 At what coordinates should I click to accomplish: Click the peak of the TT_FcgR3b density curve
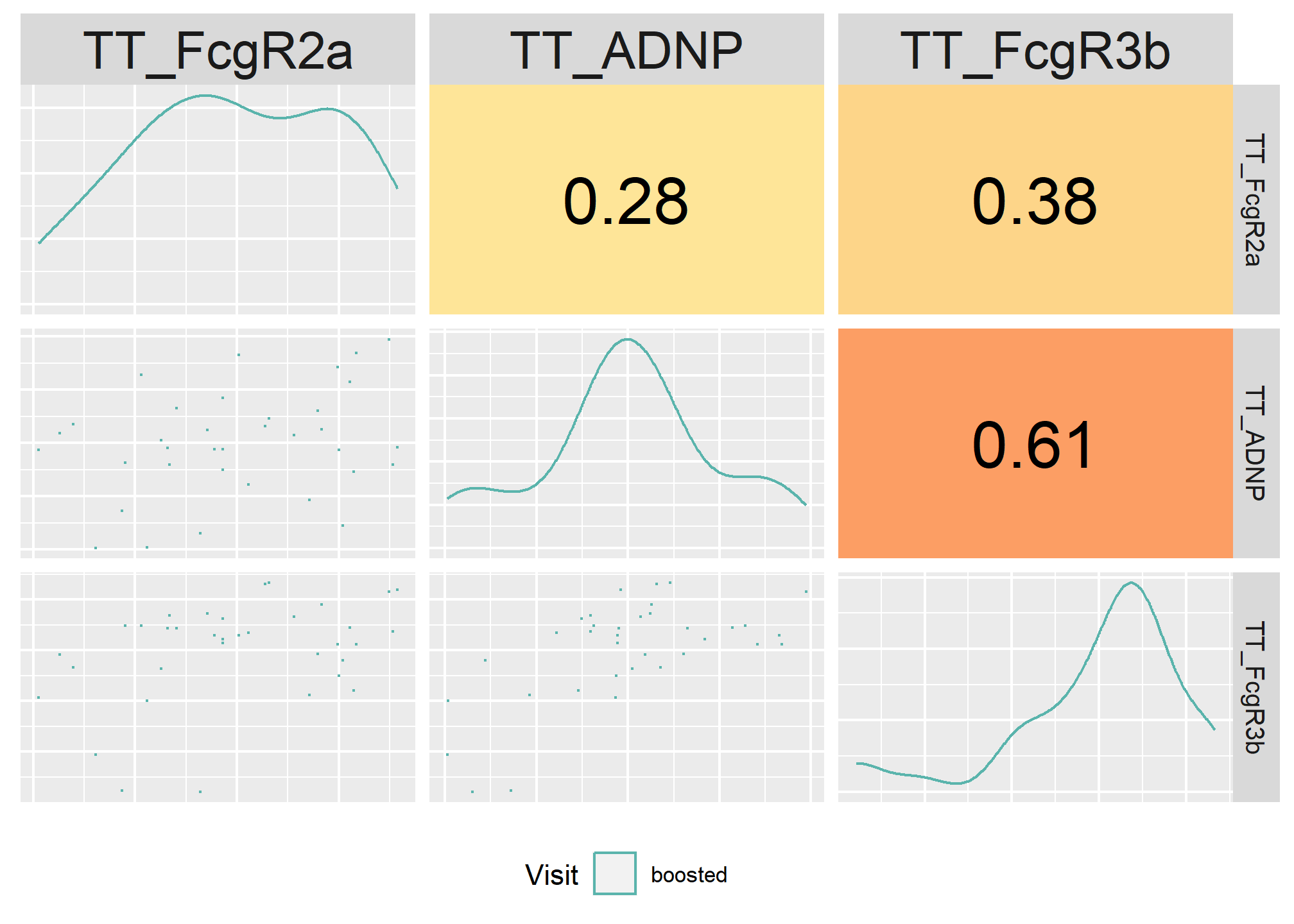click(1132, 583)
